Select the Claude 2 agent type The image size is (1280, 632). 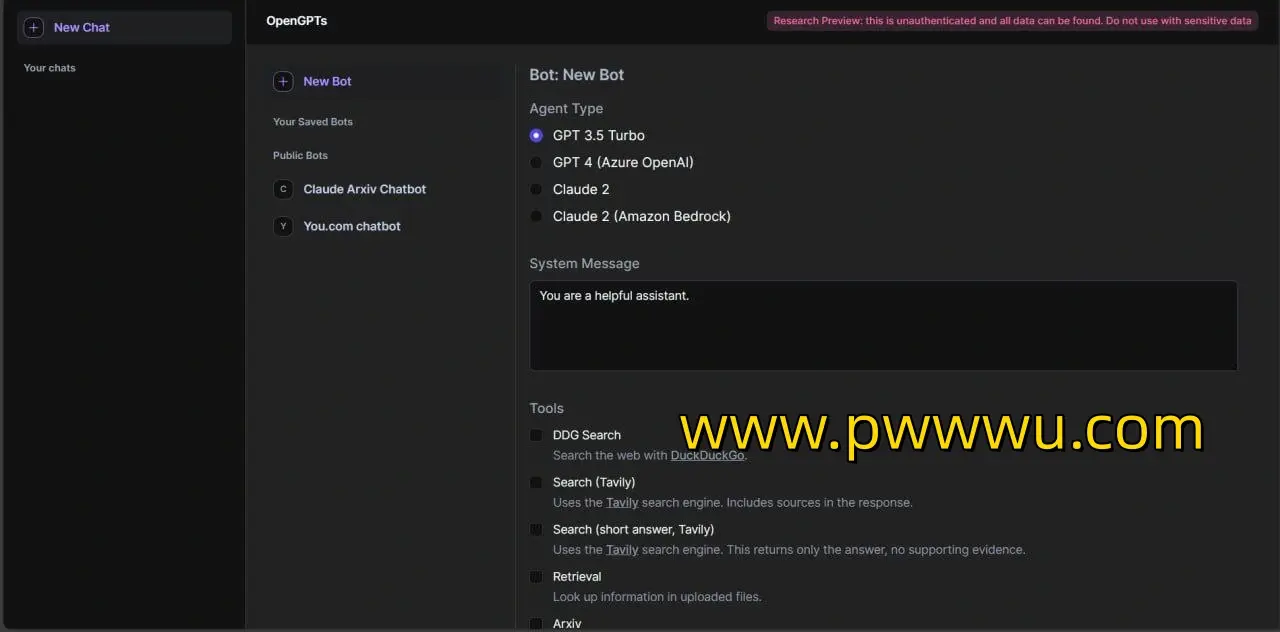536,190
